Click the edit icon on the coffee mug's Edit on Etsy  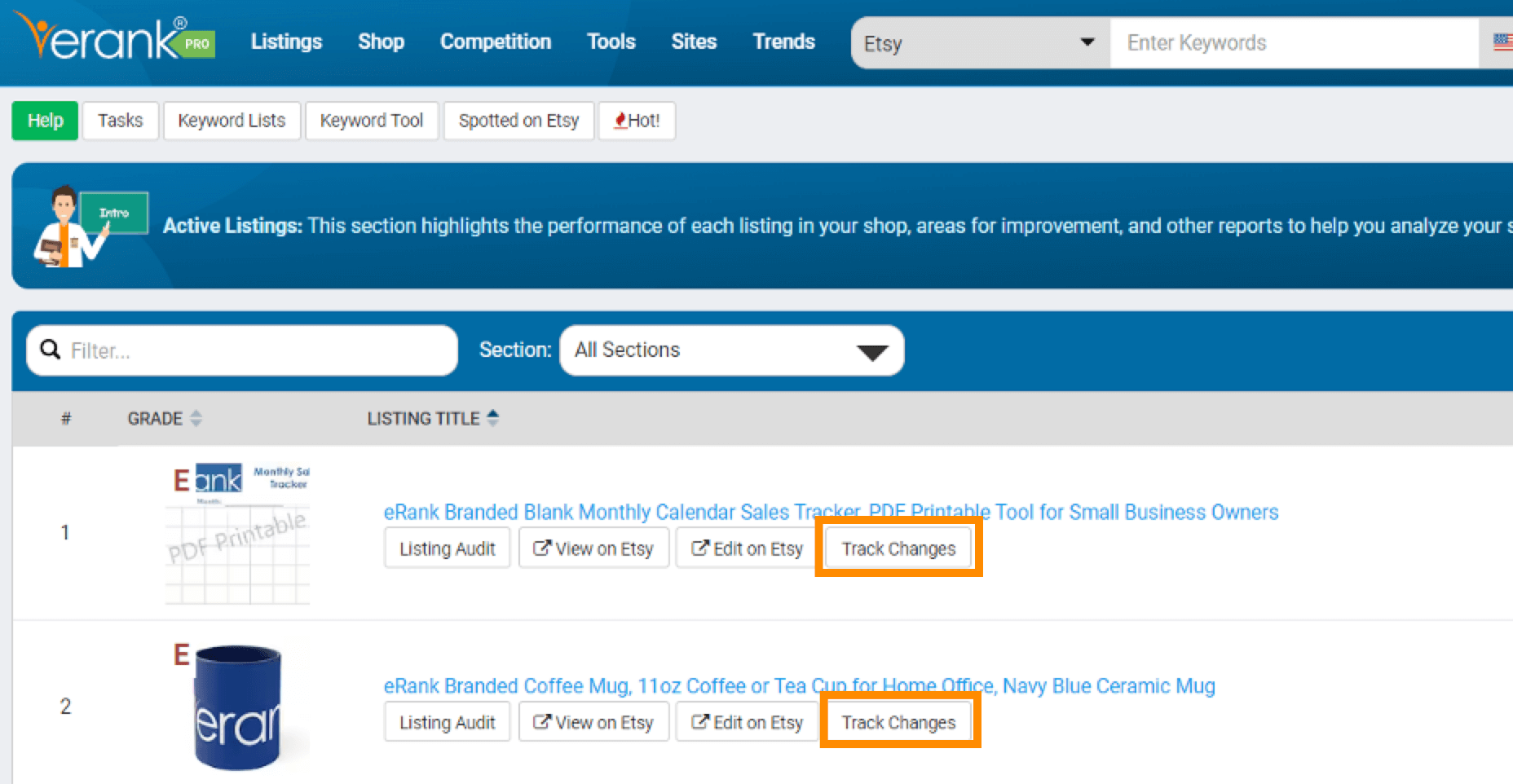[x=699, y=721]
